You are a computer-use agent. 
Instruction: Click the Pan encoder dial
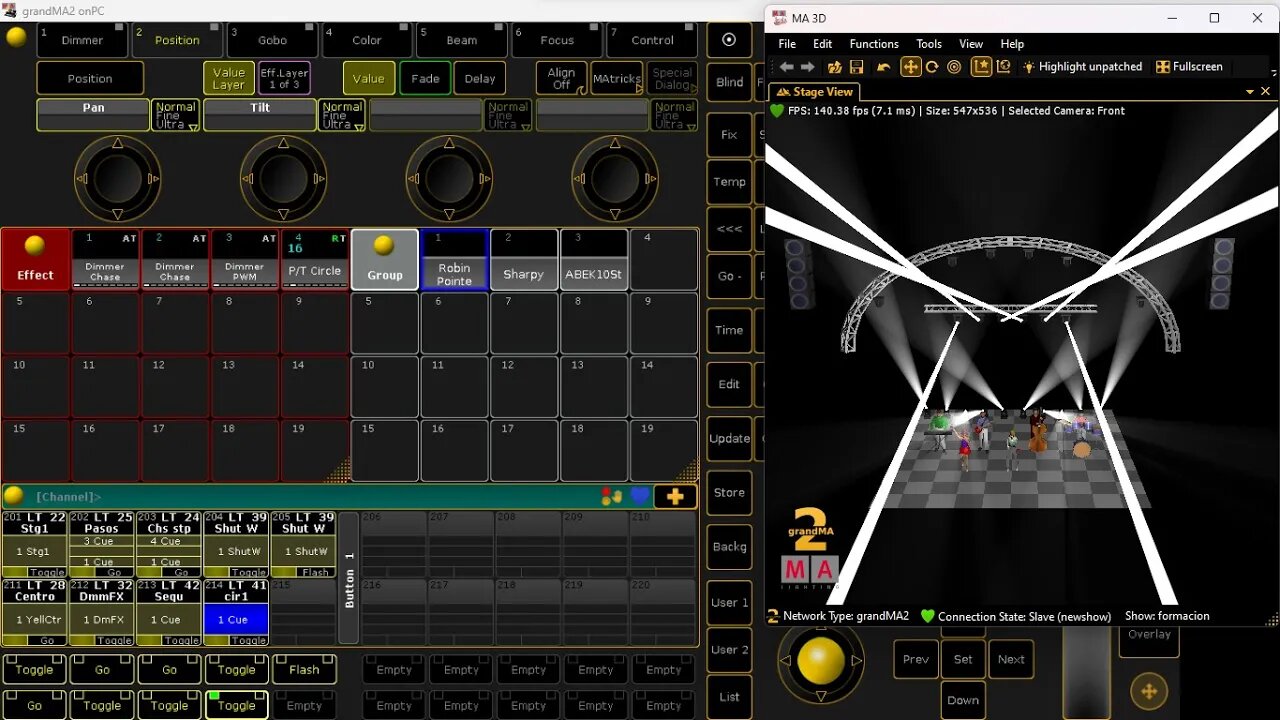pyautogui.click(x=117, y=179)
